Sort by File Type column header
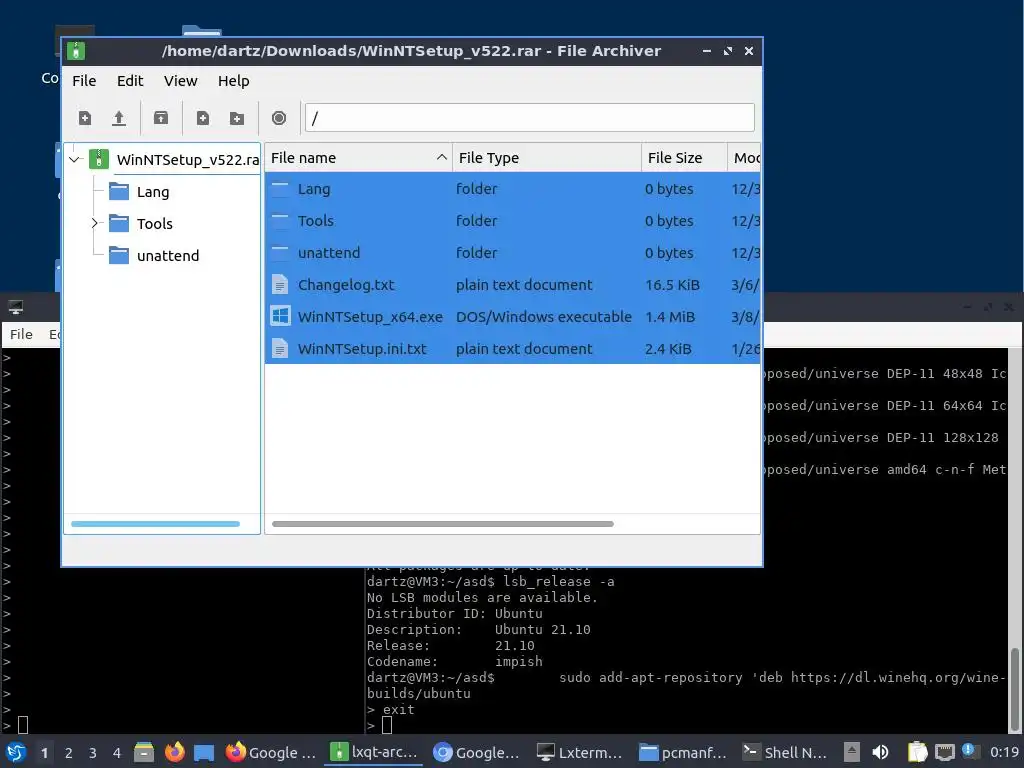Viewport: 1024px width, 768px height. [547, 158]
